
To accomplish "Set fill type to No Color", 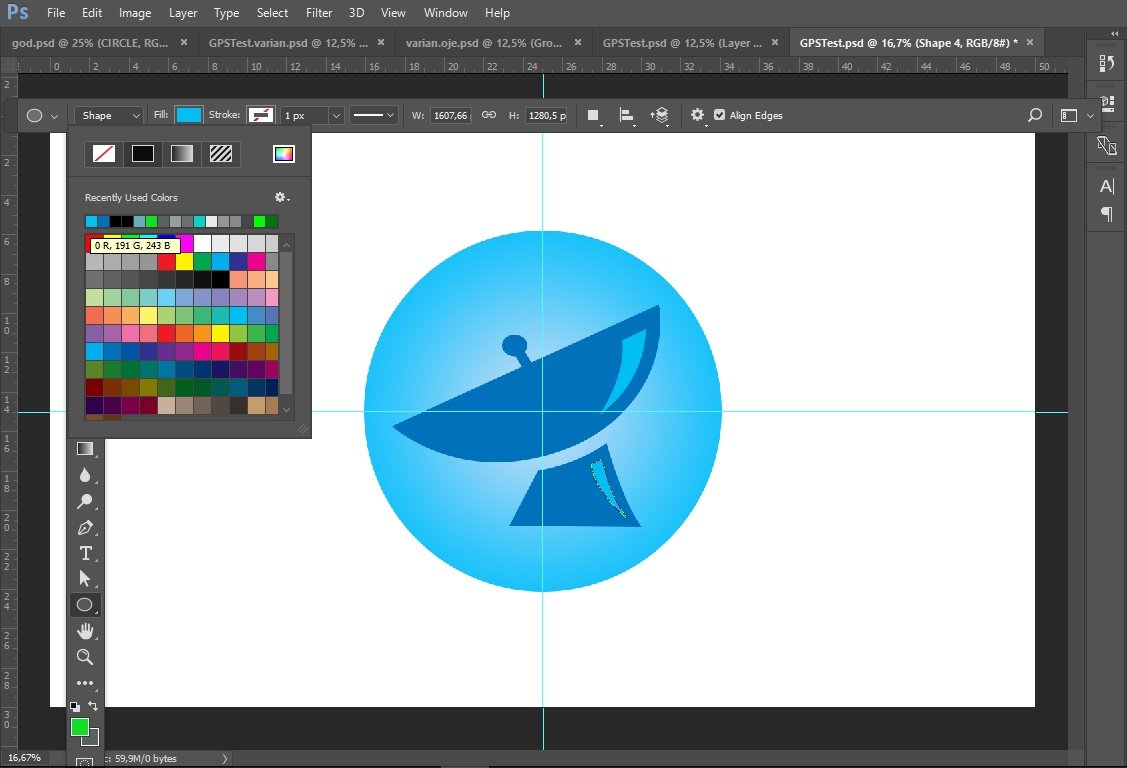I will [x=104, y=154].
